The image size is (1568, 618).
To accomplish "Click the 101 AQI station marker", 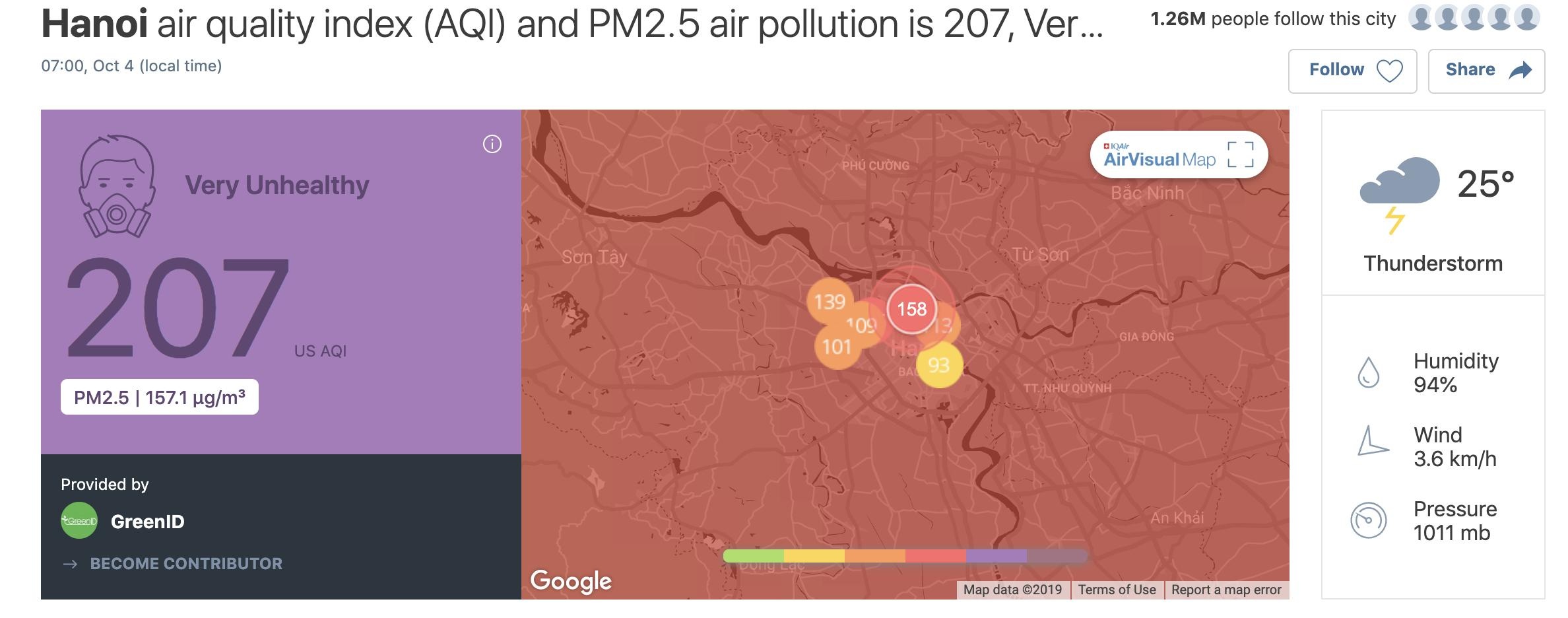I will point(836,347).
